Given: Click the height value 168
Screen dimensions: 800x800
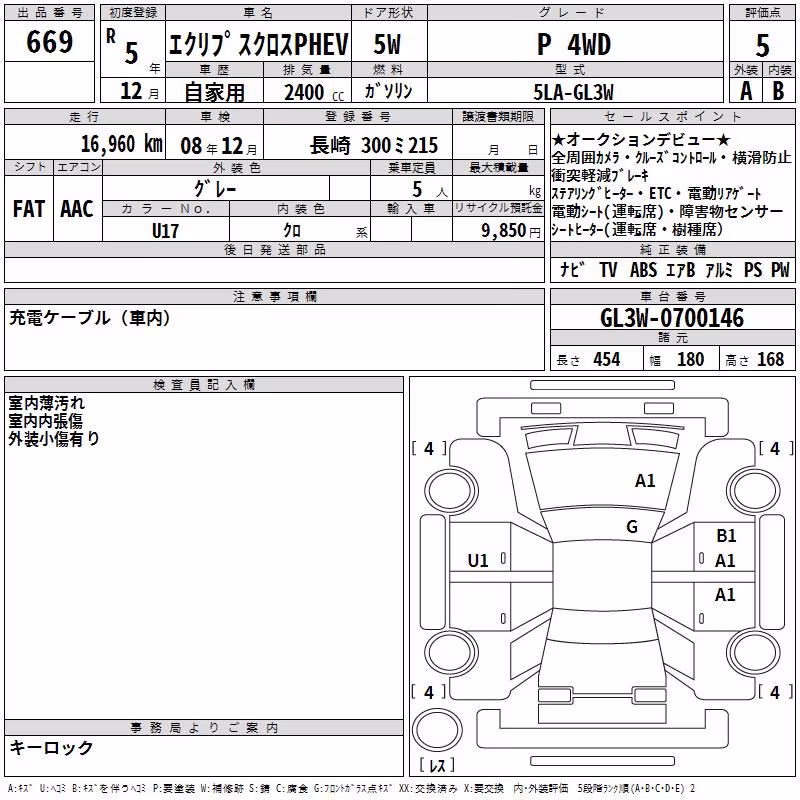Looking at the screenshot, I should pyautogui.click(x=770, y=359).
